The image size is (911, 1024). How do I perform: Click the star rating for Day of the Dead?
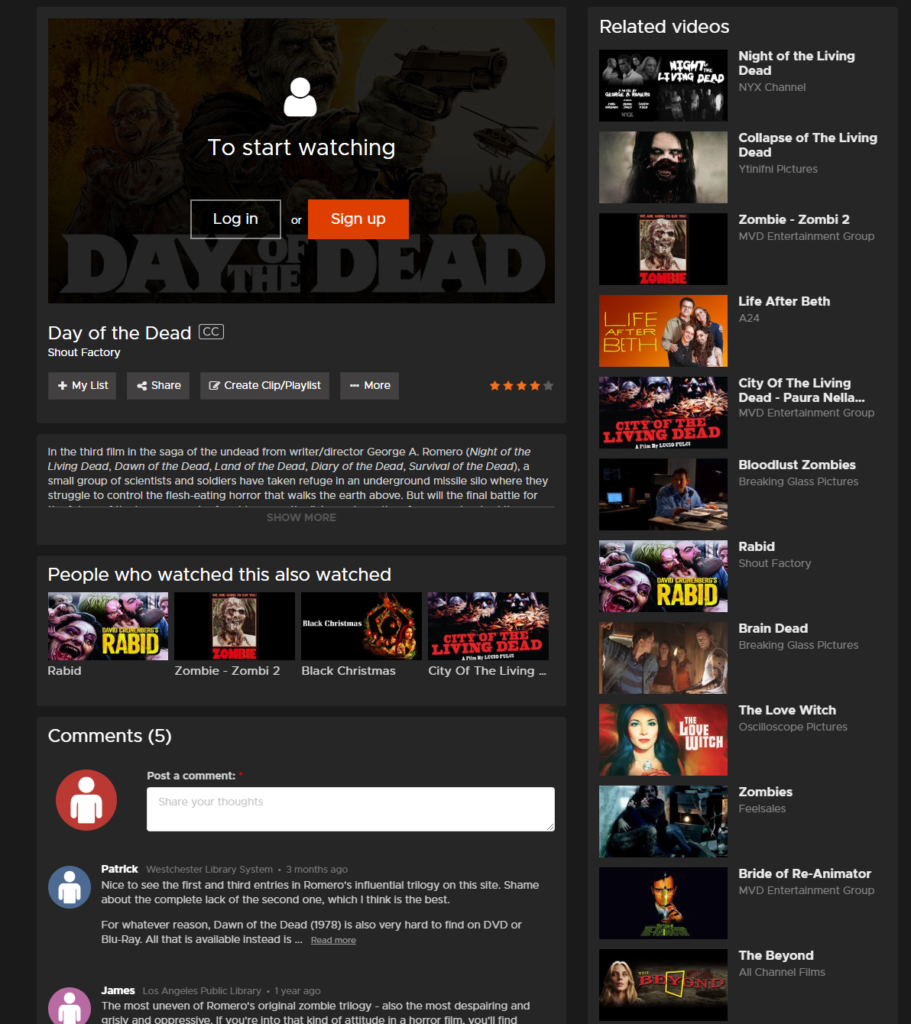tap(521, 386)
